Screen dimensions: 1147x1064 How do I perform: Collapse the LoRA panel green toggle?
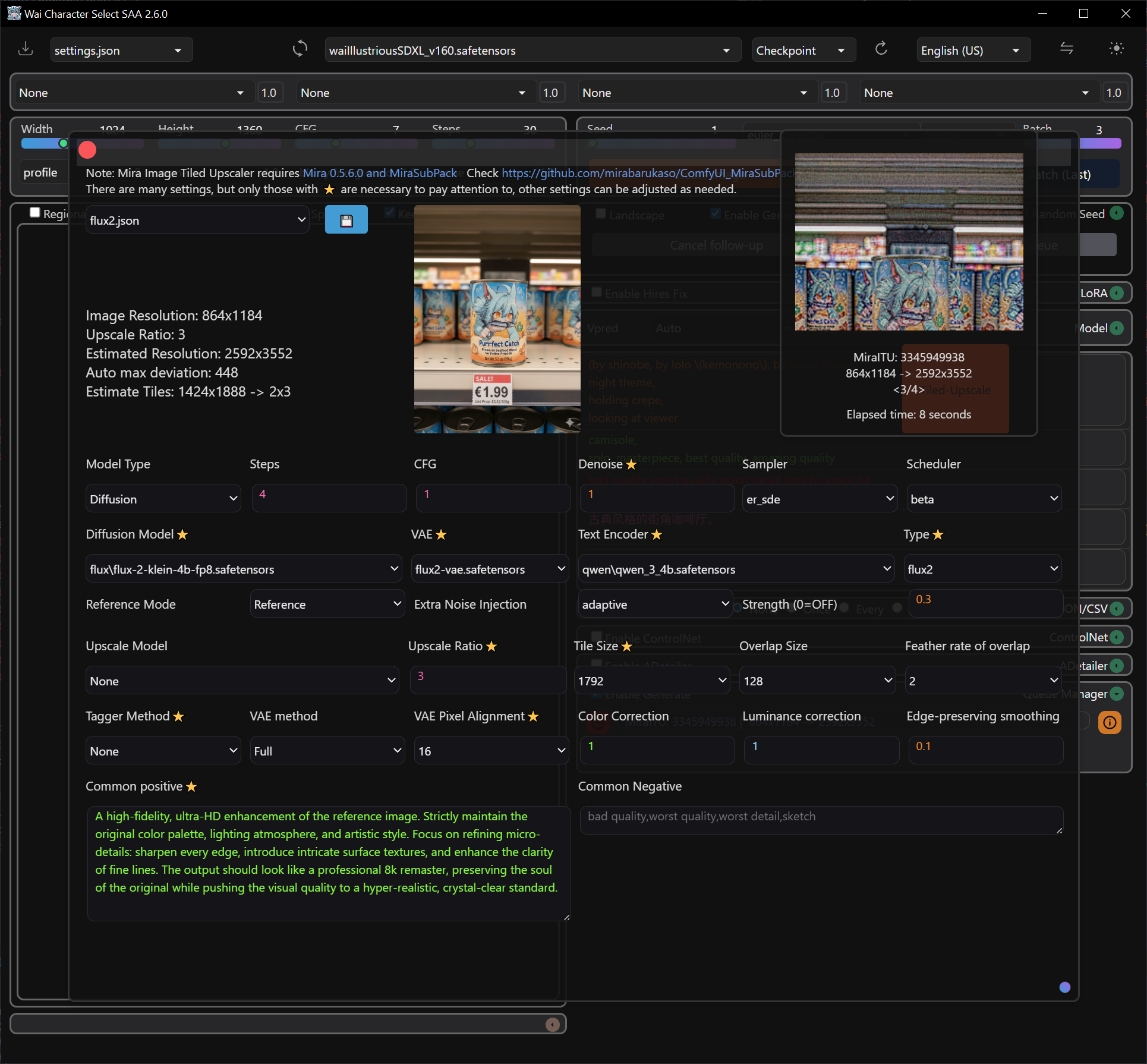point(1117,293)
